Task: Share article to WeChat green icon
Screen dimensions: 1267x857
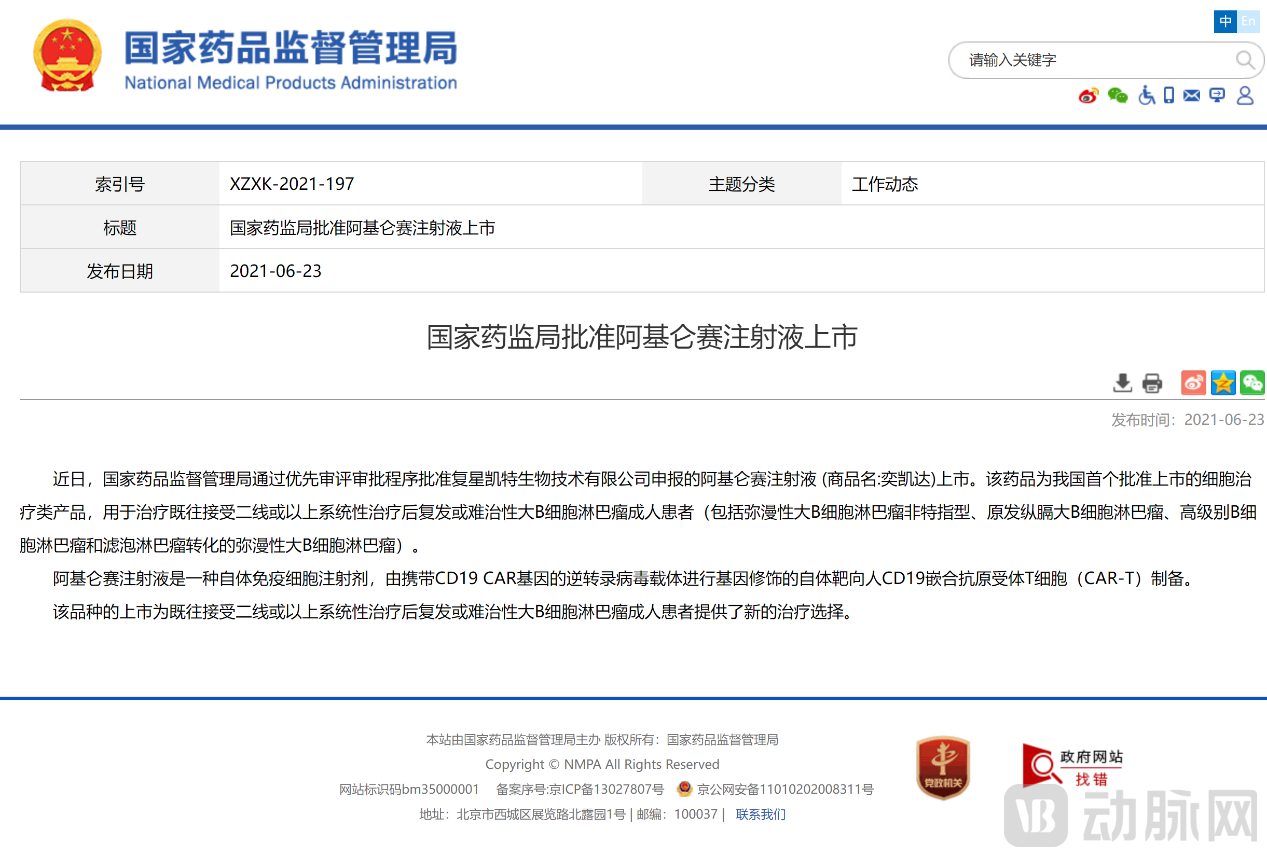Action: 1252,382
